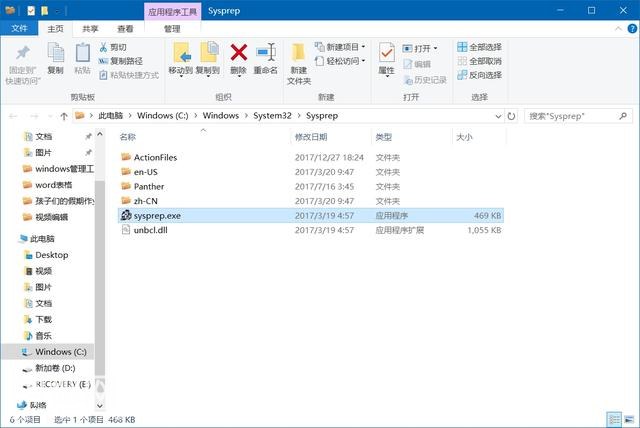Image resolution: width=640 pixels, height=428 pixels.
Task: Sort by Date modified (修改日期) column header
Action: click(x=311, y=137)
